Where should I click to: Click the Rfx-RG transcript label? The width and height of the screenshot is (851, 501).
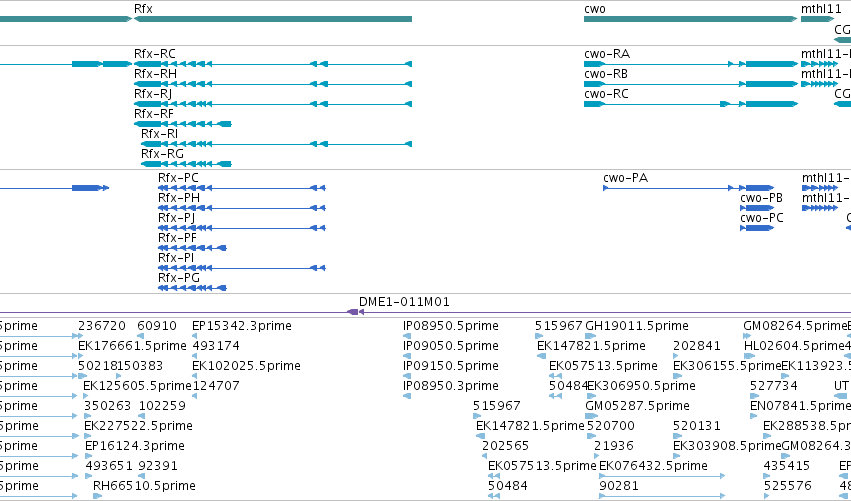(x=162, y=154)
